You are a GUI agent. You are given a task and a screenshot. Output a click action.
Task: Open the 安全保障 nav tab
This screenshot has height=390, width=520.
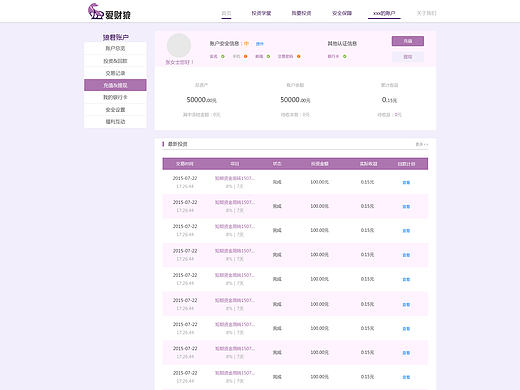(x=342, y=13)
